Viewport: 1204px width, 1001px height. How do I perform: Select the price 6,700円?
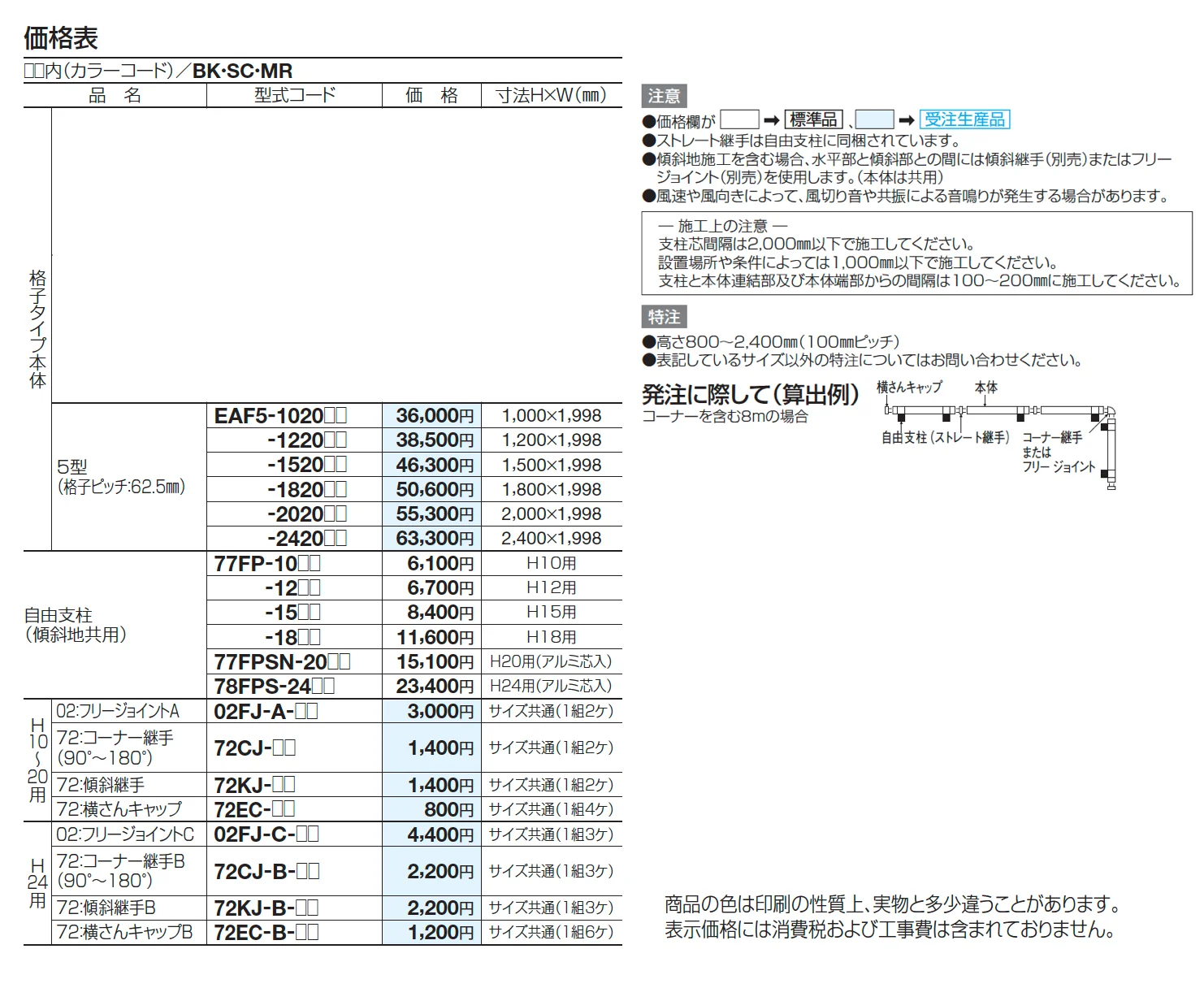pos(440,588)
